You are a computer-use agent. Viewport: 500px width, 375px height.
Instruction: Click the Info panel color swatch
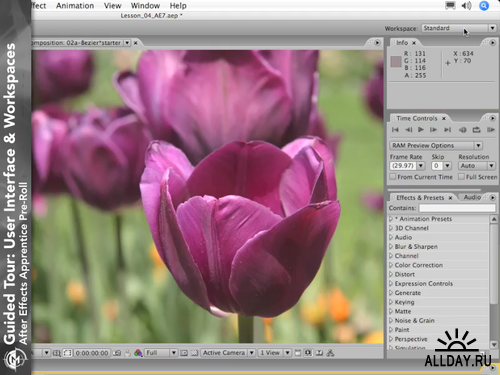[396, 62]
